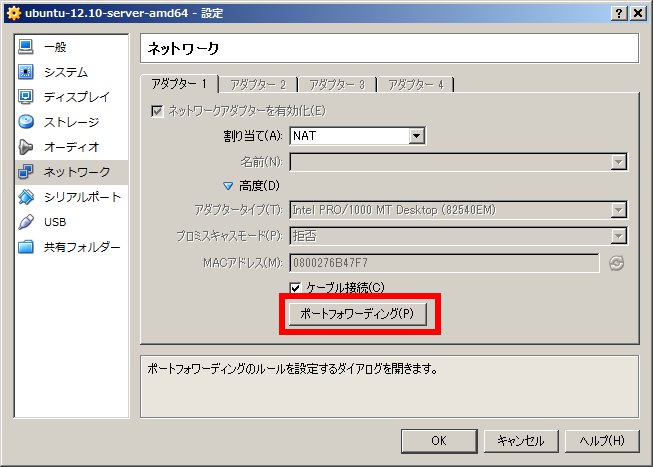Open アダプタータイプ Intel PRO/1000 dropdown

pyautogui.click(x=458, y=210)
